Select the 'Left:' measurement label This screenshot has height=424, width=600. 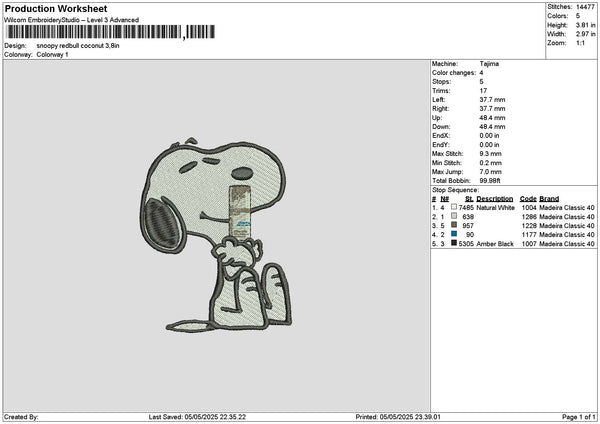click(439, 100)
